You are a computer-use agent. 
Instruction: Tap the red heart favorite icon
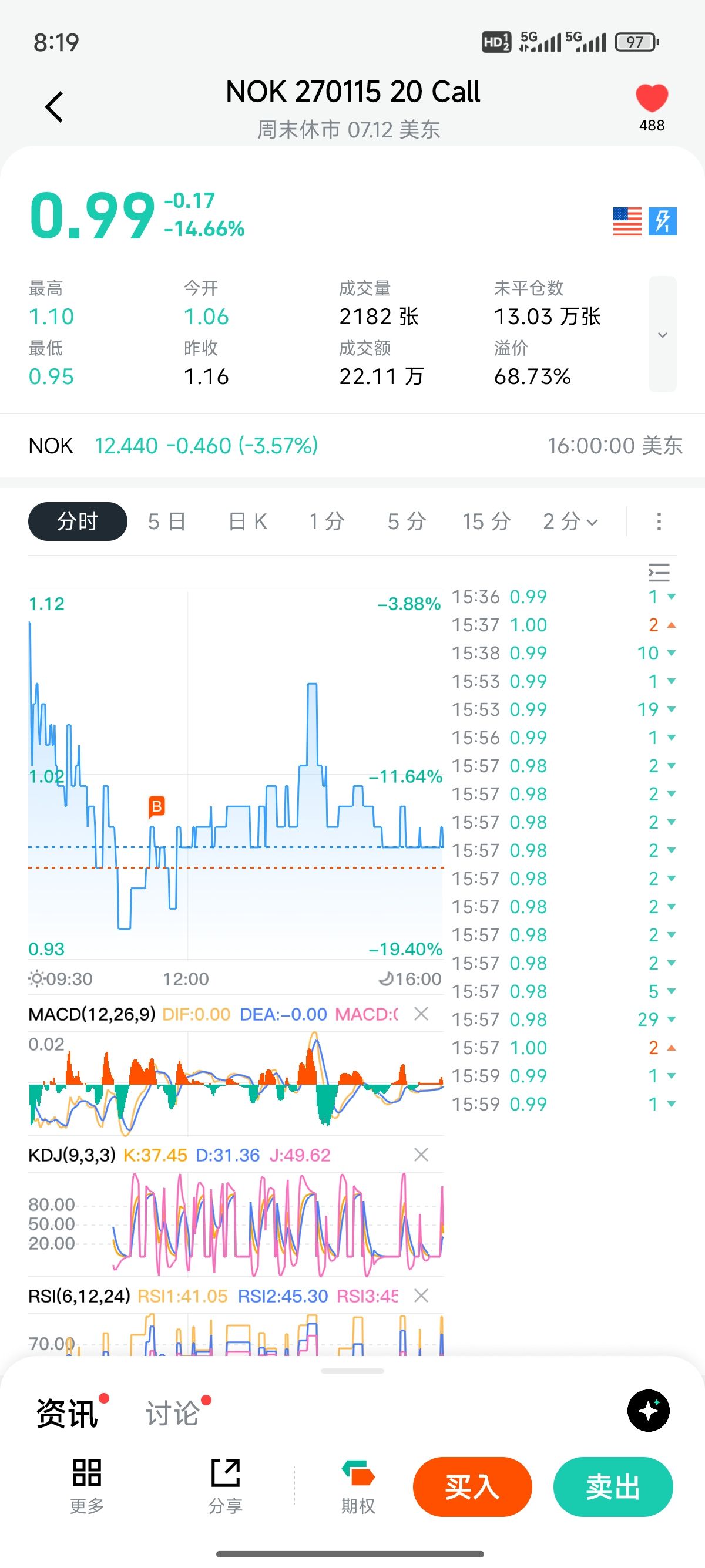652,98
